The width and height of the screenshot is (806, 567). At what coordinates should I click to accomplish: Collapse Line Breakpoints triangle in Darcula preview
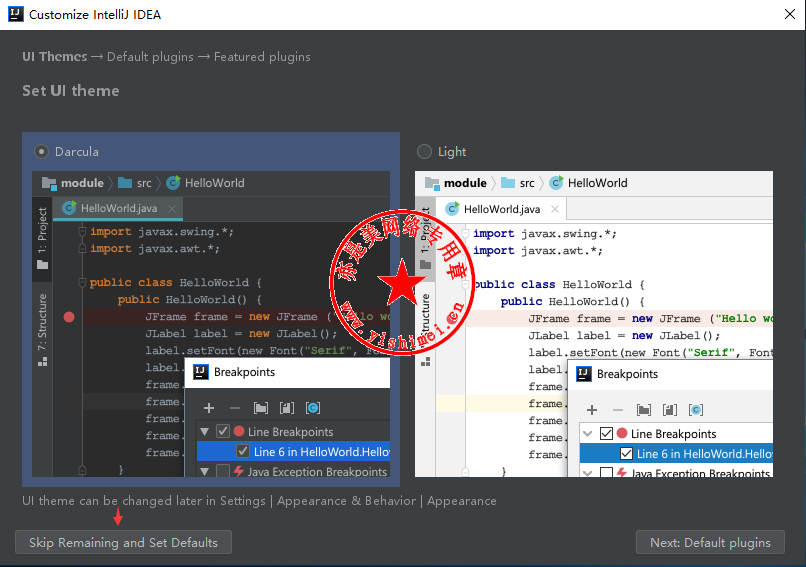click(205, 432)
